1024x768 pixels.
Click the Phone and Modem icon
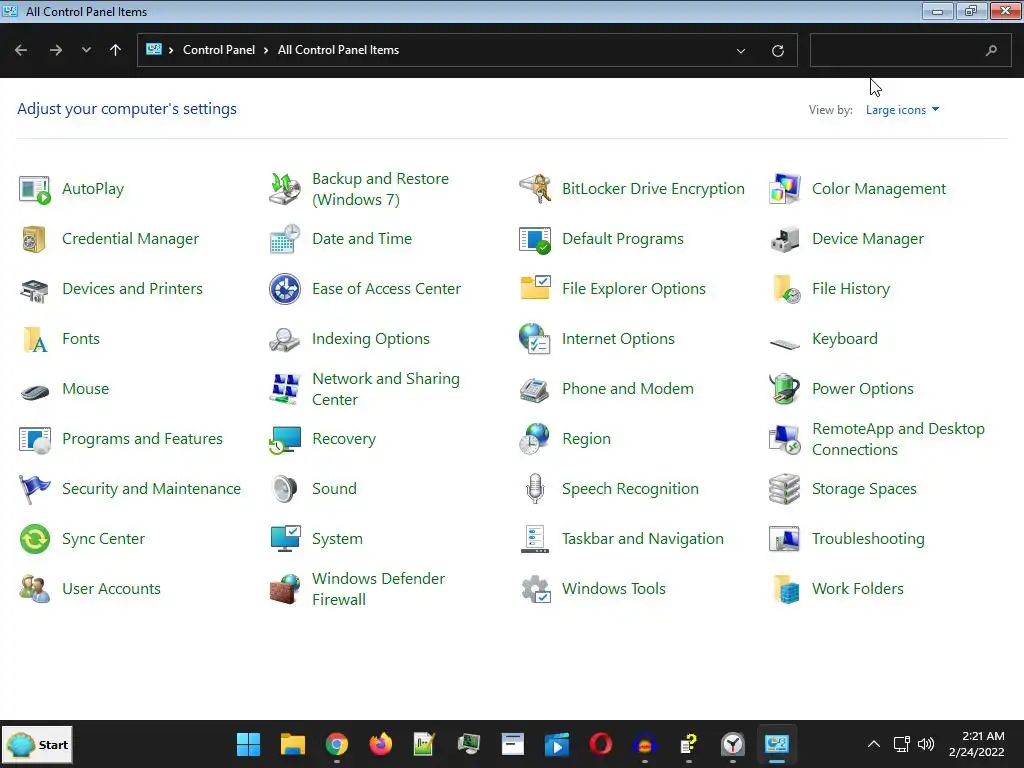coord(535,390)
